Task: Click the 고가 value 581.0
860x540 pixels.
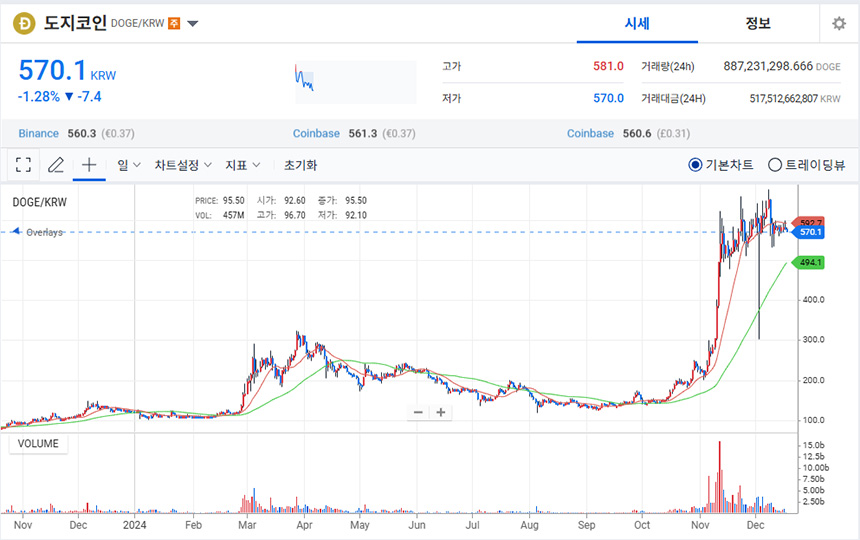Action: click(608, 66)
